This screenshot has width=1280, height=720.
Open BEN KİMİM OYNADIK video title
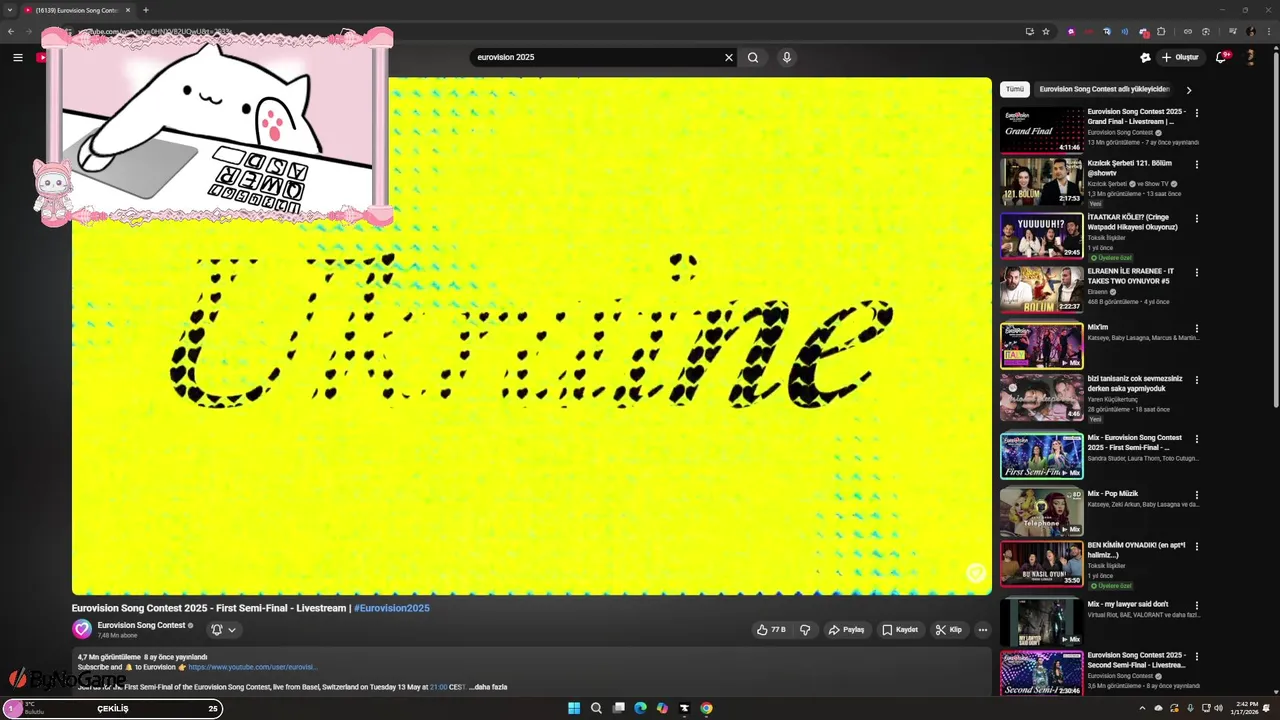(1136, 550)
